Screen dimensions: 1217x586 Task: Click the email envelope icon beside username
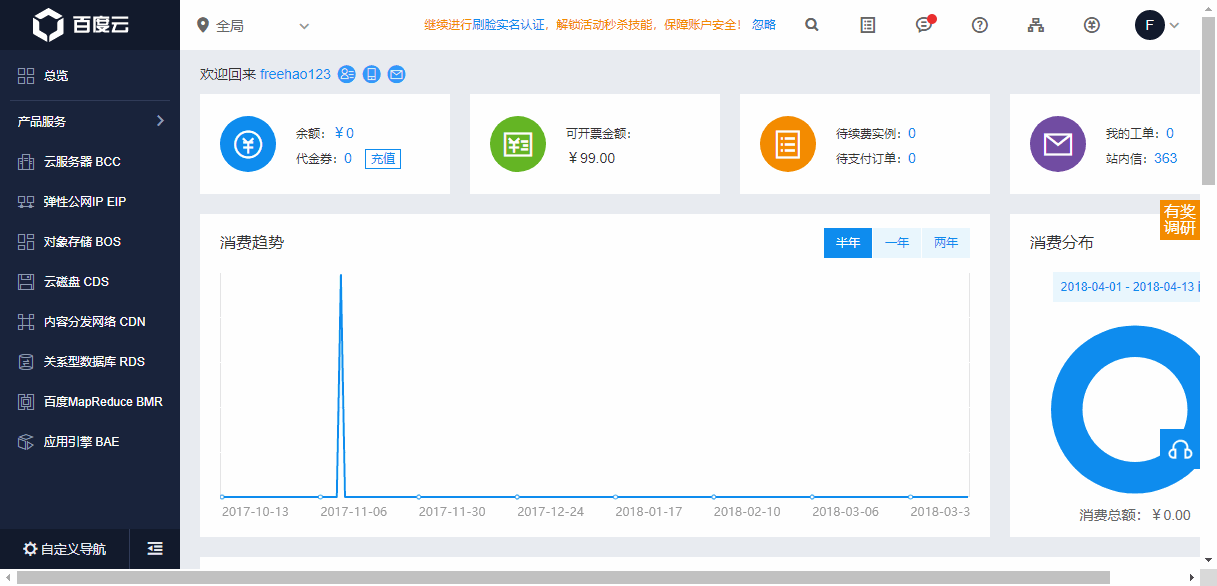[397, 74]
